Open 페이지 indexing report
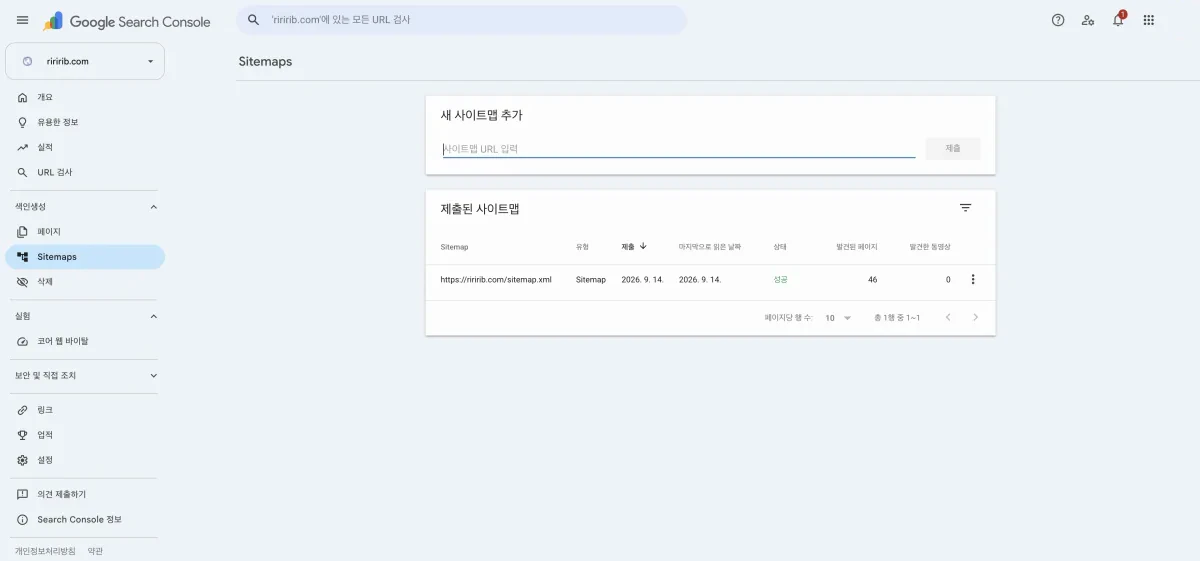The width and height of the screenshot is (1200, 561). click(x=85, y=232)
